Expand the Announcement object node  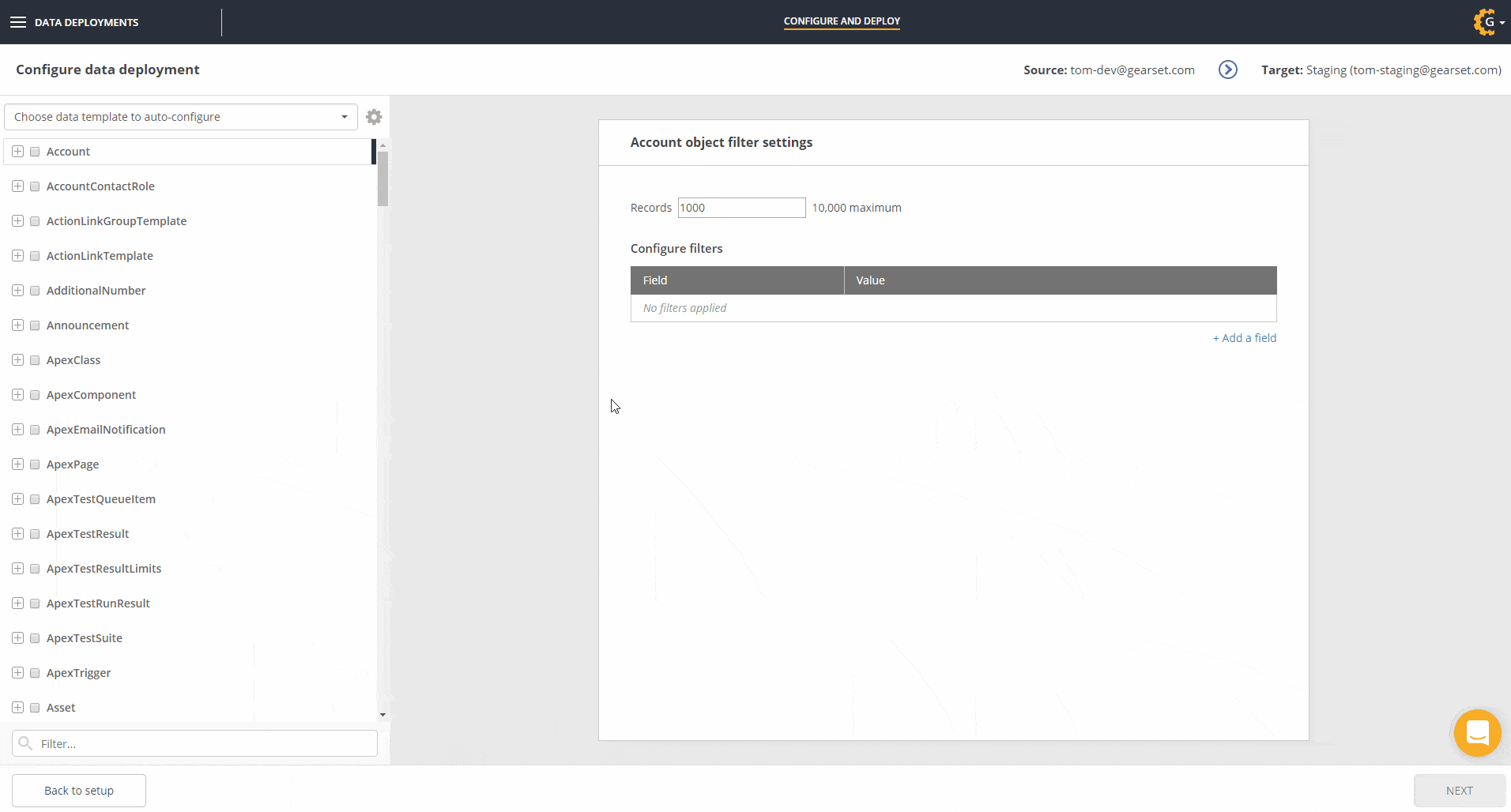[17, 325]
